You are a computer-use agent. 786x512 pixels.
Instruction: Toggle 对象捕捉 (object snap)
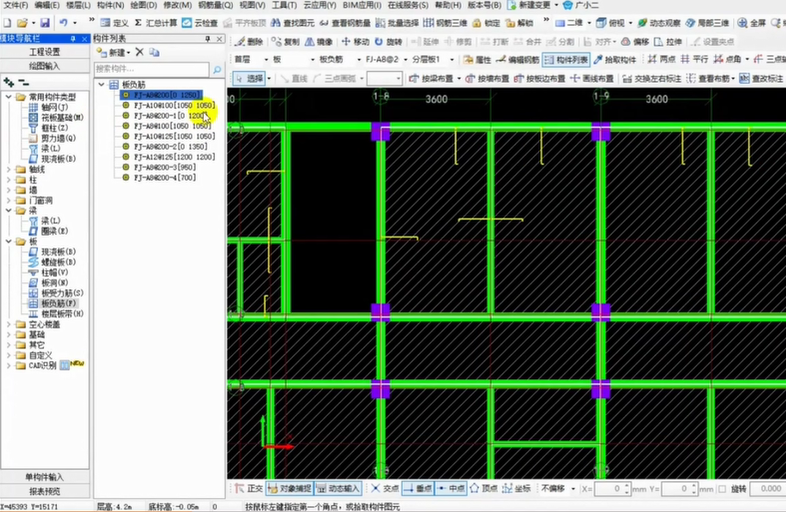coord(289,488)
